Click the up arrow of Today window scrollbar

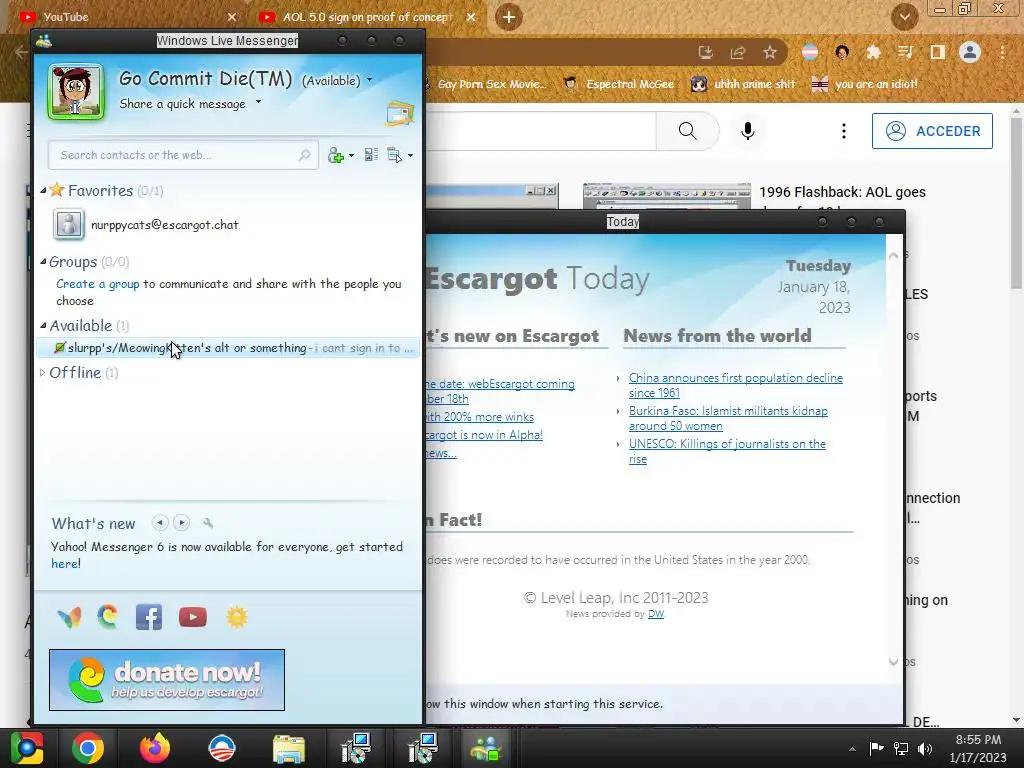pos(893,255)
